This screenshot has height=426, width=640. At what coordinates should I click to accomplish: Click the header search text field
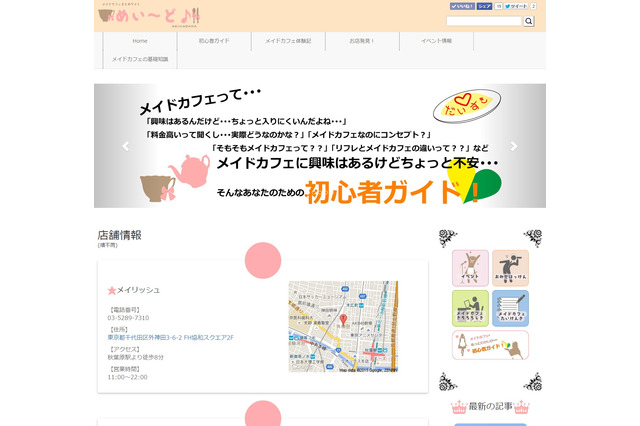pos(484,21)
